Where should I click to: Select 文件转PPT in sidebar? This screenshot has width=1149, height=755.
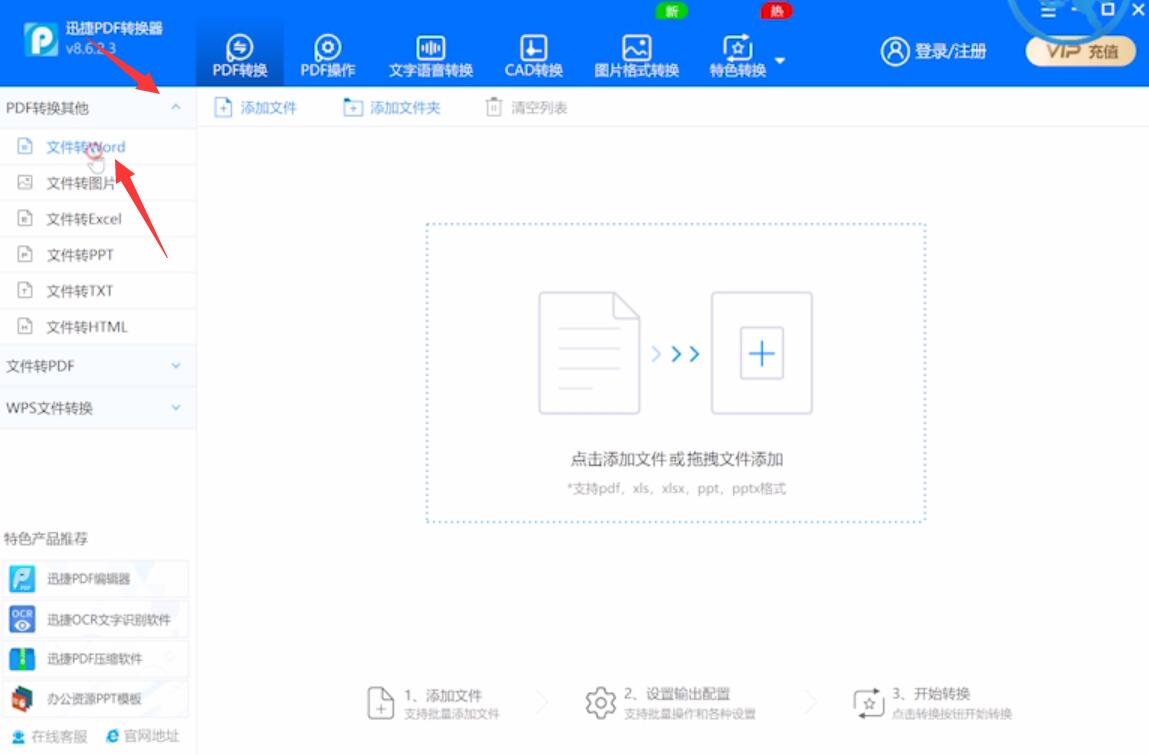pos(98,254)
